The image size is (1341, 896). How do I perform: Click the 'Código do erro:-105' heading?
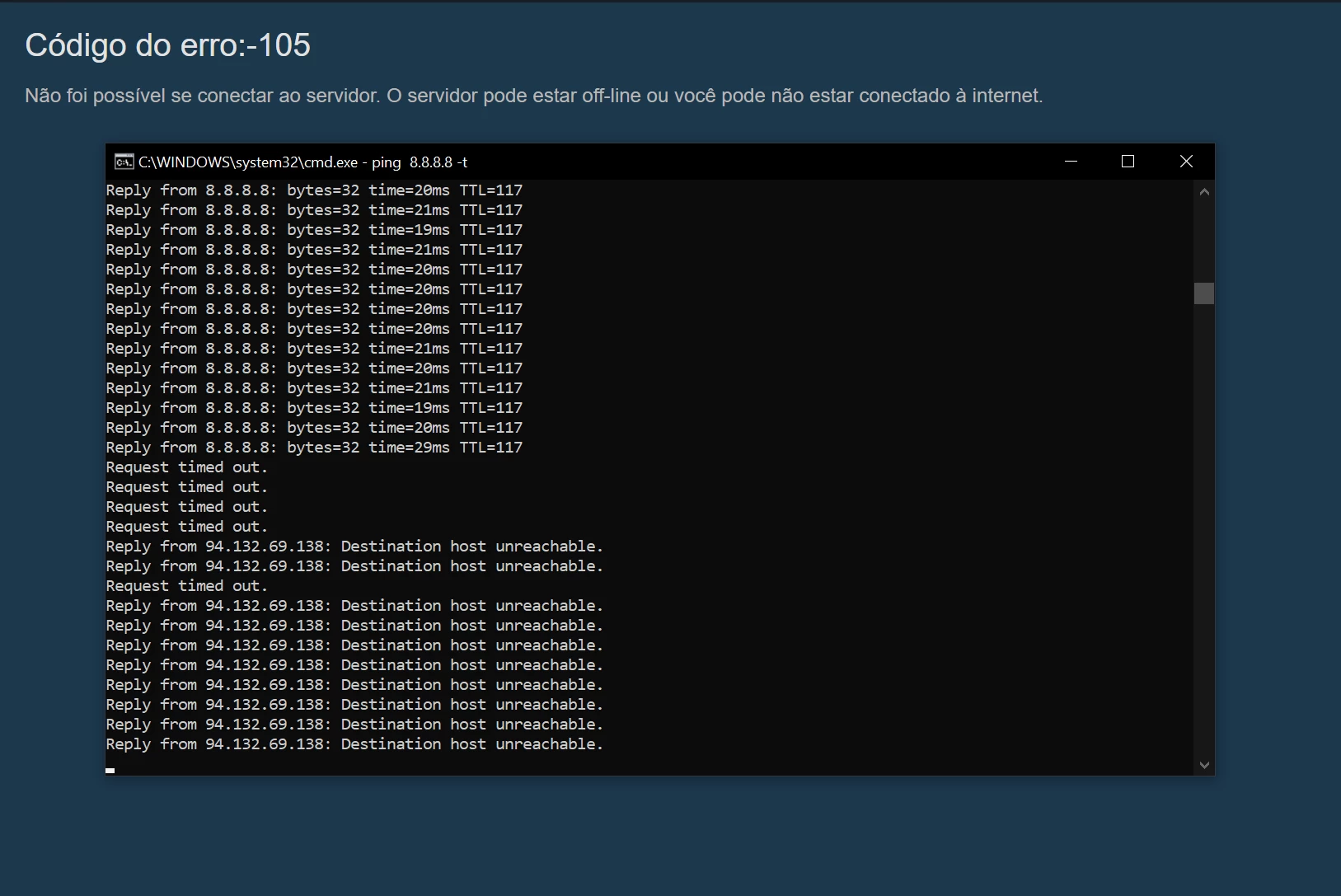point(168,45)
